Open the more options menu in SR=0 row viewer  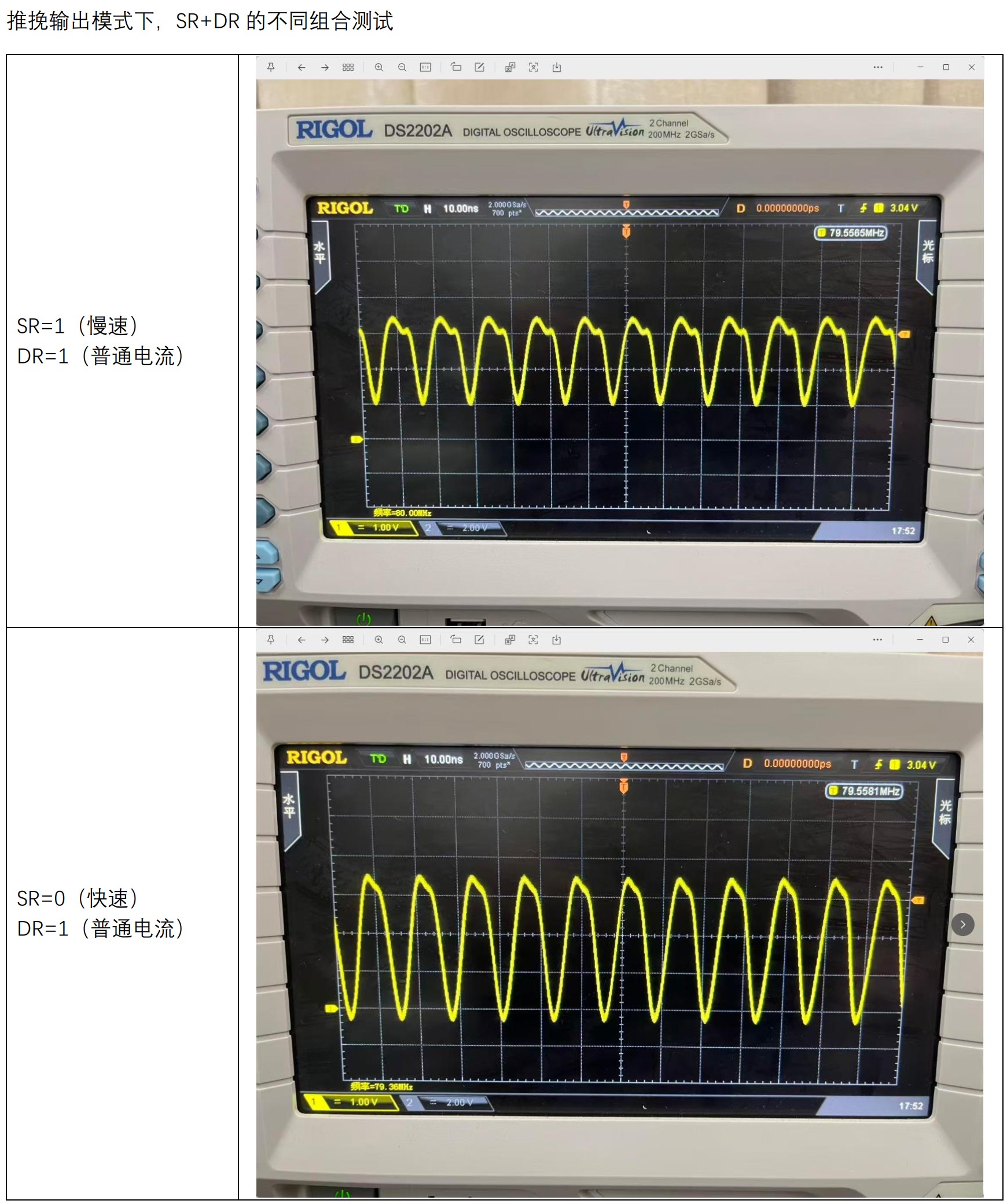(x=877, y=640)
